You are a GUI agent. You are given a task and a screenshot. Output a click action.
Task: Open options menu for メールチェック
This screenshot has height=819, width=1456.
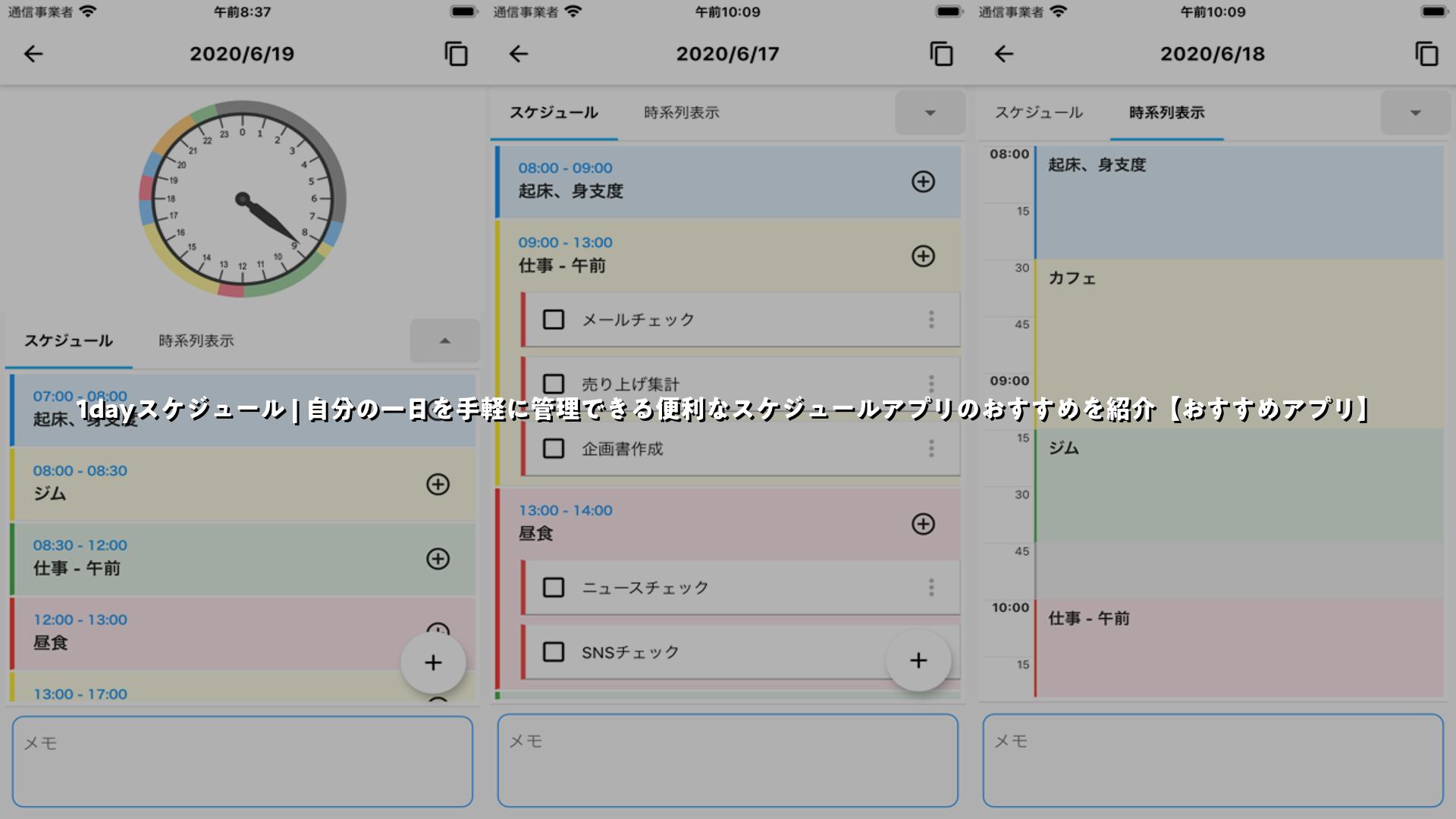pyautogui.click(x=931, y=319)
